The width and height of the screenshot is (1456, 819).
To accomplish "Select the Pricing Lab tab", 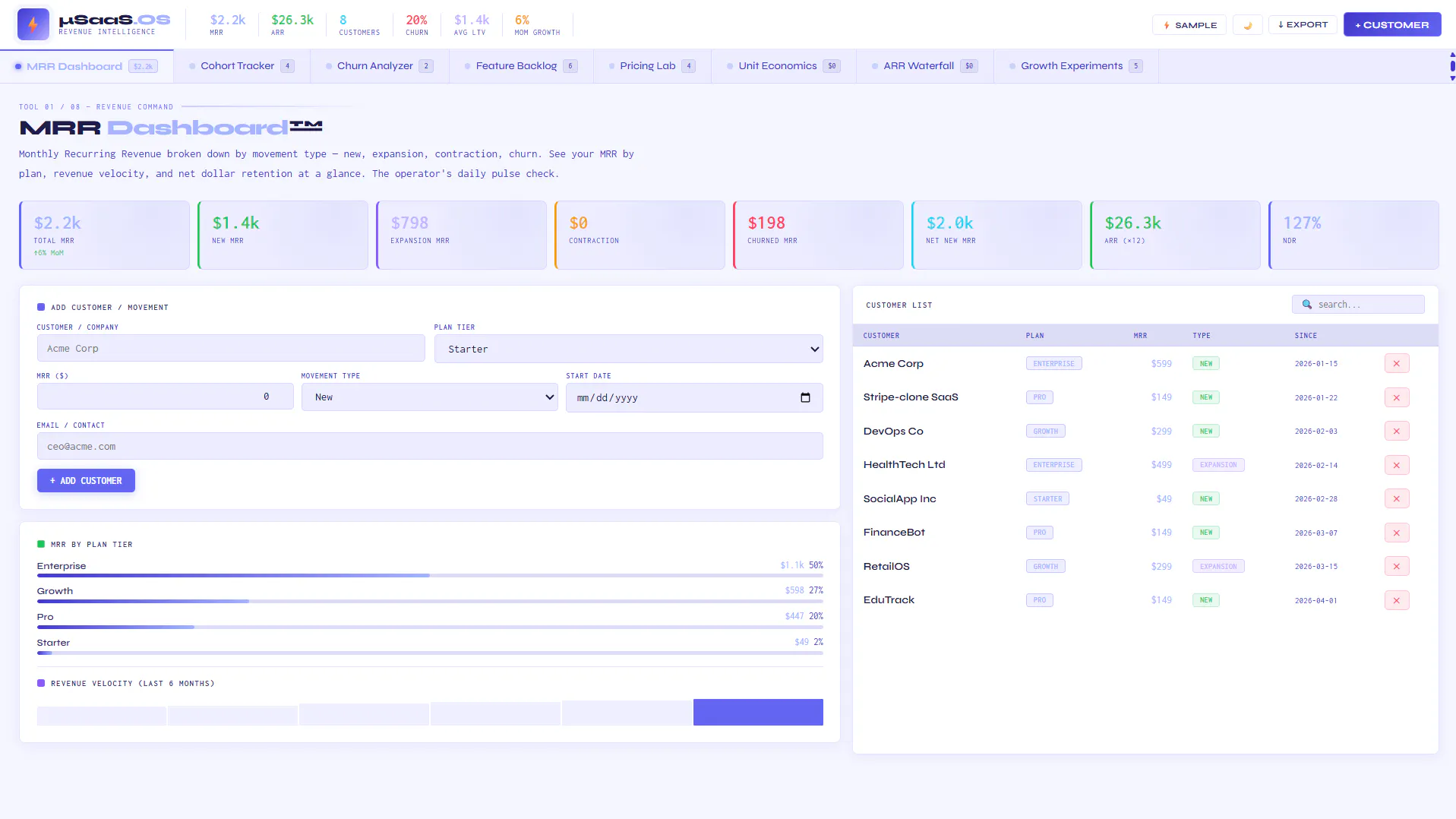I will click(x=652, y=66).
